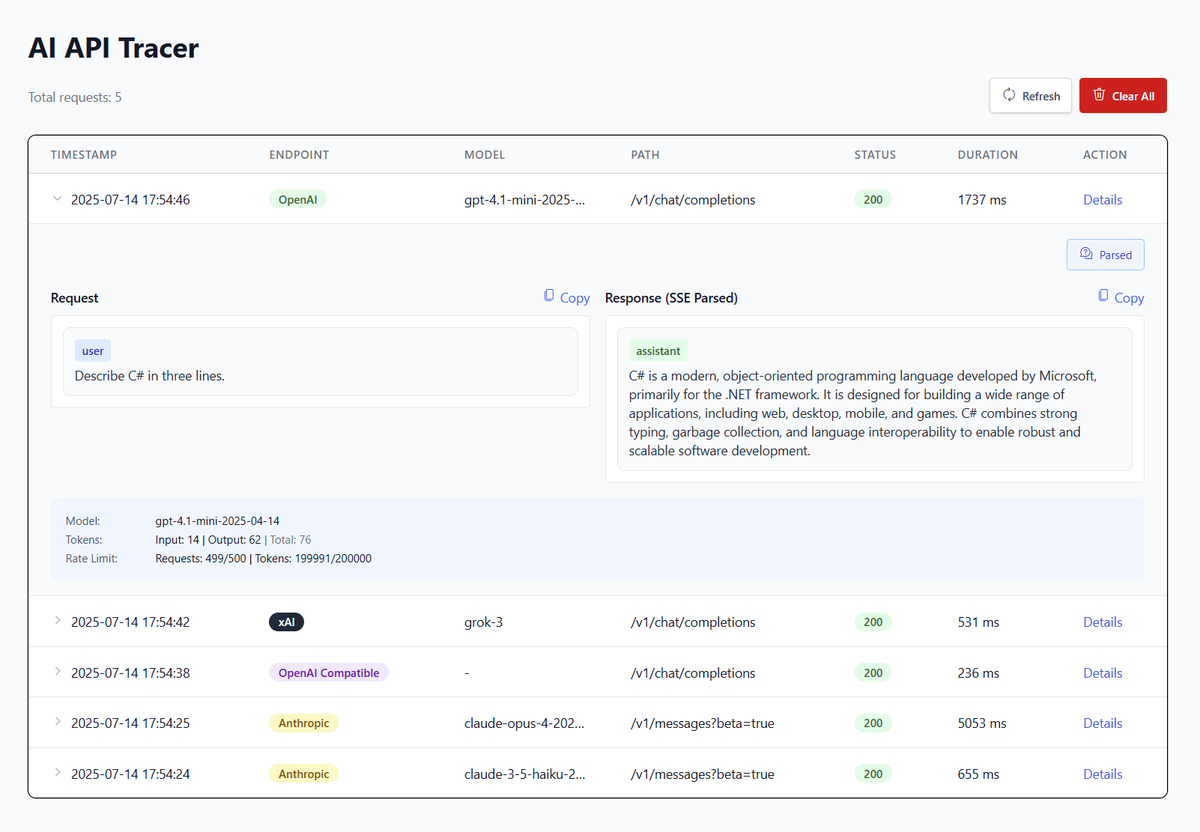The image size is (1200, 832).
Task: Click the duration '655 ms'
Action: (978, 774)
